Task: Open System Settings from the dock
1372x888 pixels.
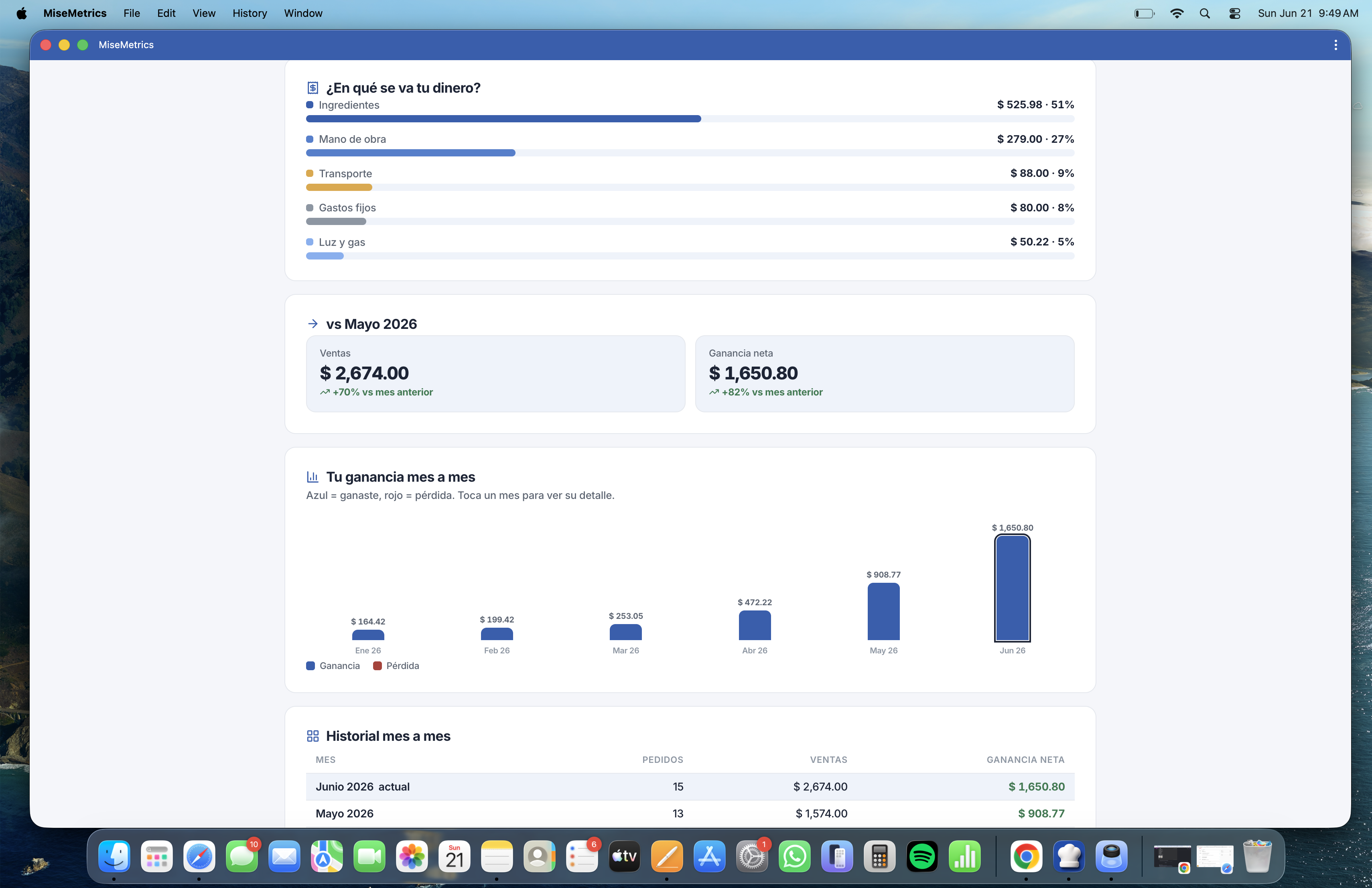Action: pyautogui.click(x=752, y=856)
